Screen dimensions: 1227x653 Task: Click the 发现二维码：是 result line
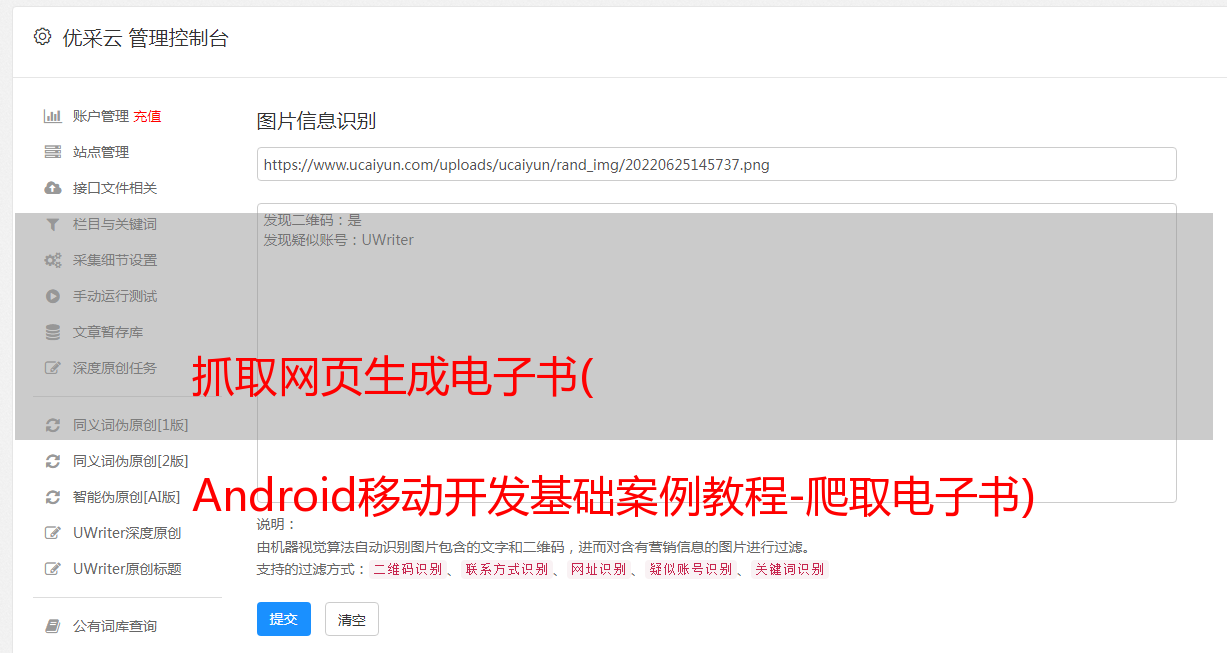tap(312, 220)
